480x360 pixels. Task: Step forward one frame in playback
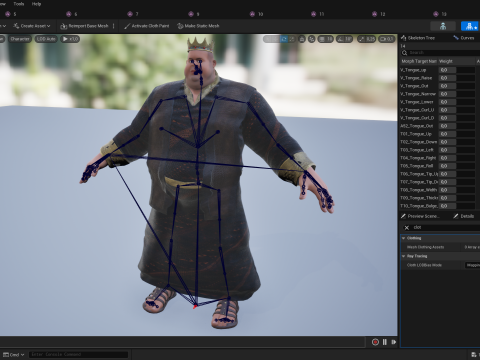click(x=394, y=342)
